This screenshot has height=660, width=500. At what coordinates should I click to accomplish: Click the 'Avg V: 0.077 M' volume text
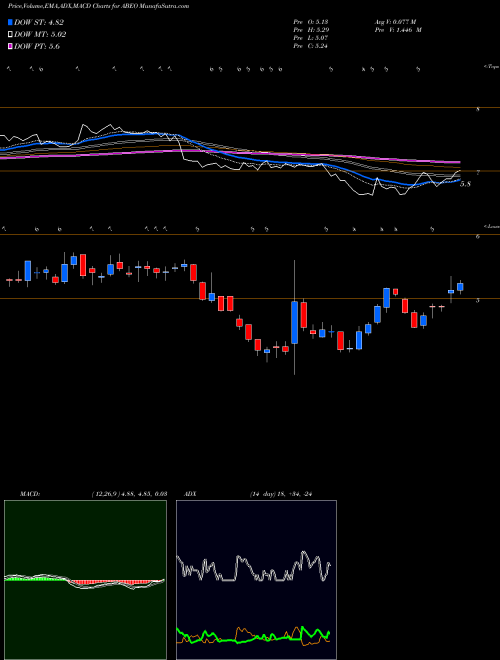click(394, 22)
